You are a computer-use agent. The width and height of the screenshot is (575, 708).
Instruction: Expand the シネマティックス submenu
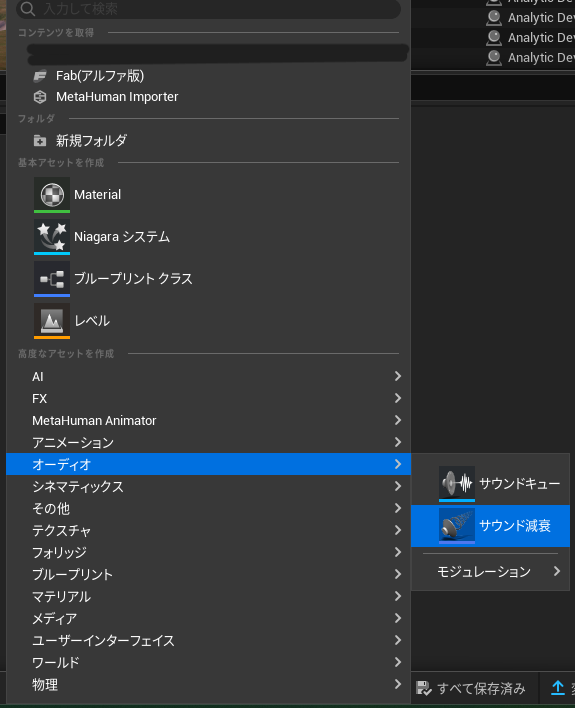(x=208, y=486)
